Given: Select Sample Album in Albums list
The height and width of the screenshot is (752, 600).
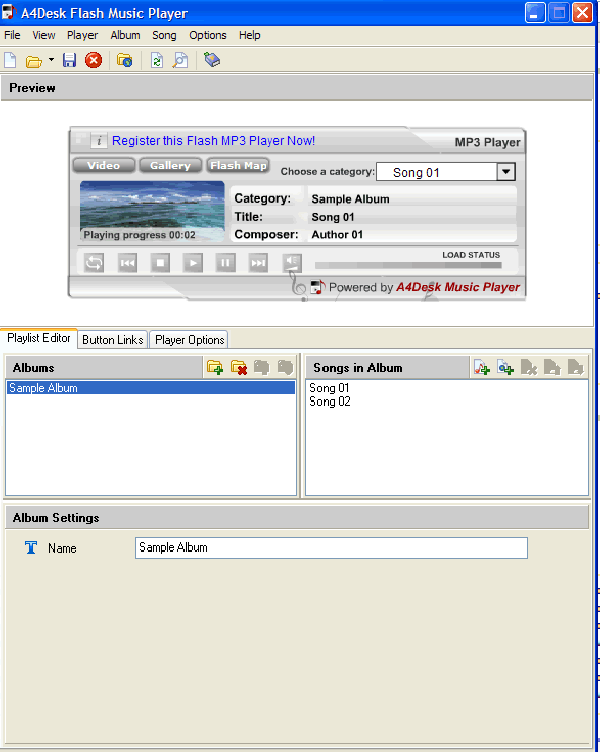Looking at the screenshot, I should point(151,388).
